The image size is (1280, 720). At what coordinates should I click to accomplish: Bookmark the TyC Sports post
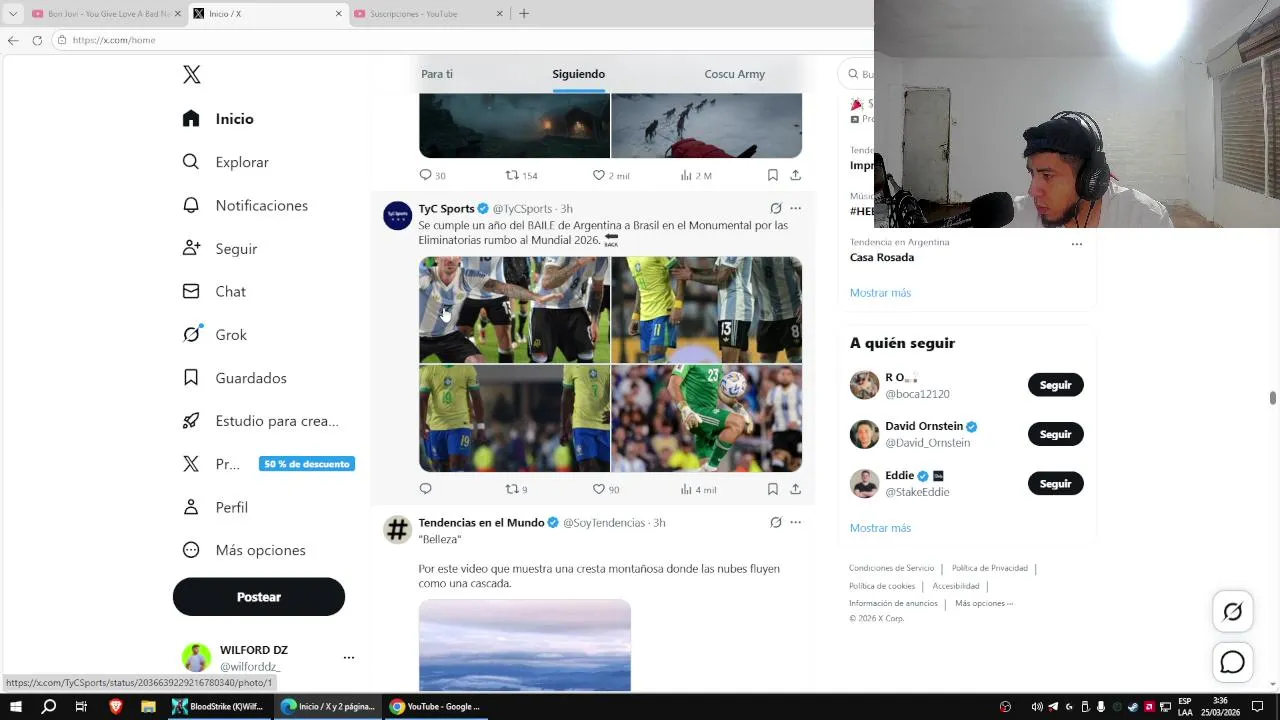pyautogui.click(x=772, y=489)
